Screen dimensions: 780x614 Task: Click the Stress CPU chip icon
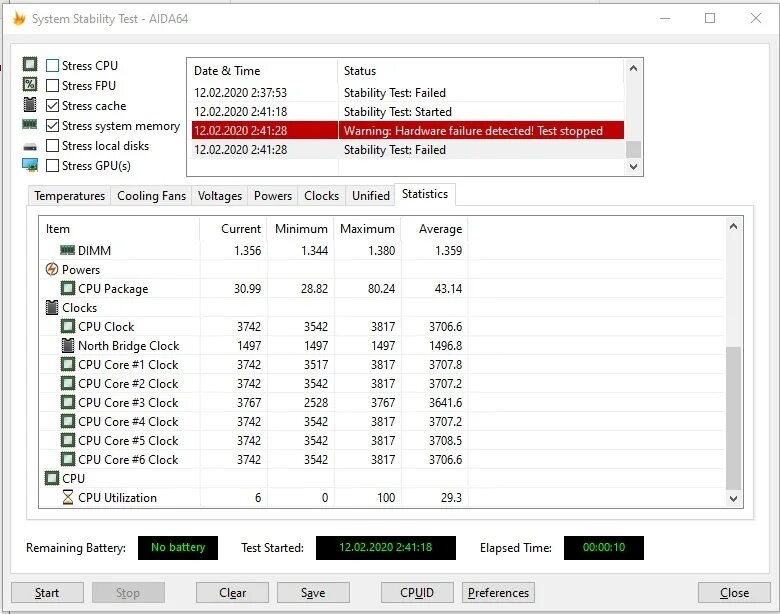(x=30, y=64)
